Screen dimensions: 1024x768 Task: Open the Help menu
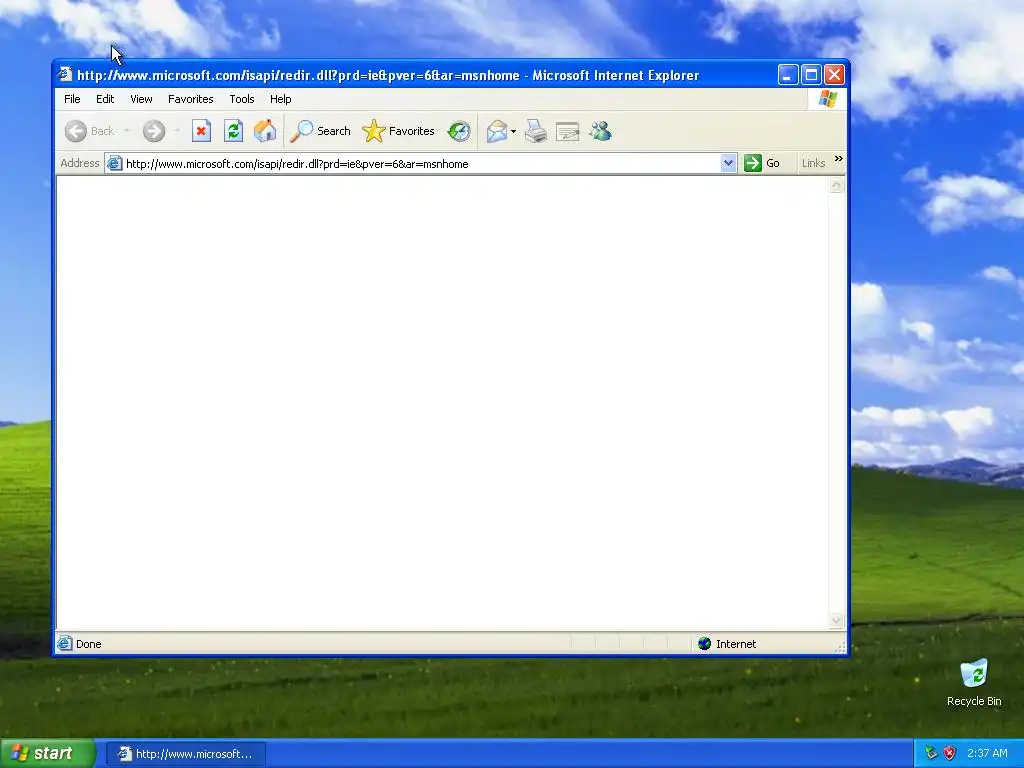[281, 99]
